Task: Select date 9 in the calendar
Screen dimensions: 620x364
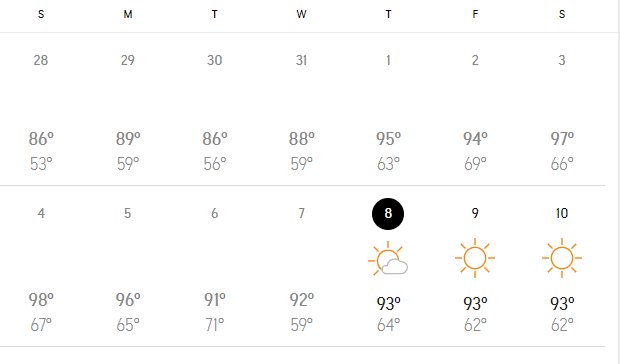Action: (x=475, y=213)
